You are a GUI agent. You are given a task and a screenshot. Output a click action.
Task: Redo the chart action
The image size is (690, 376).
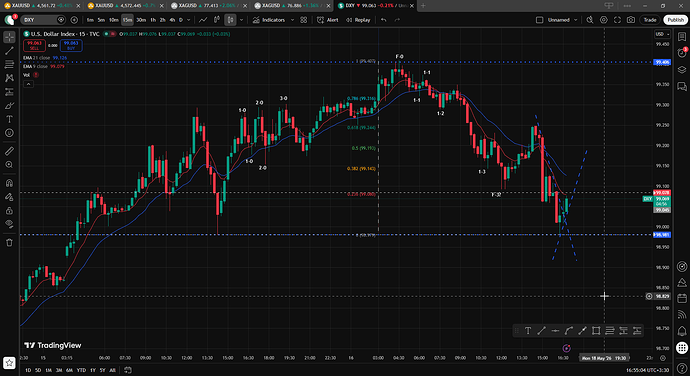click(x=397, y=20)
